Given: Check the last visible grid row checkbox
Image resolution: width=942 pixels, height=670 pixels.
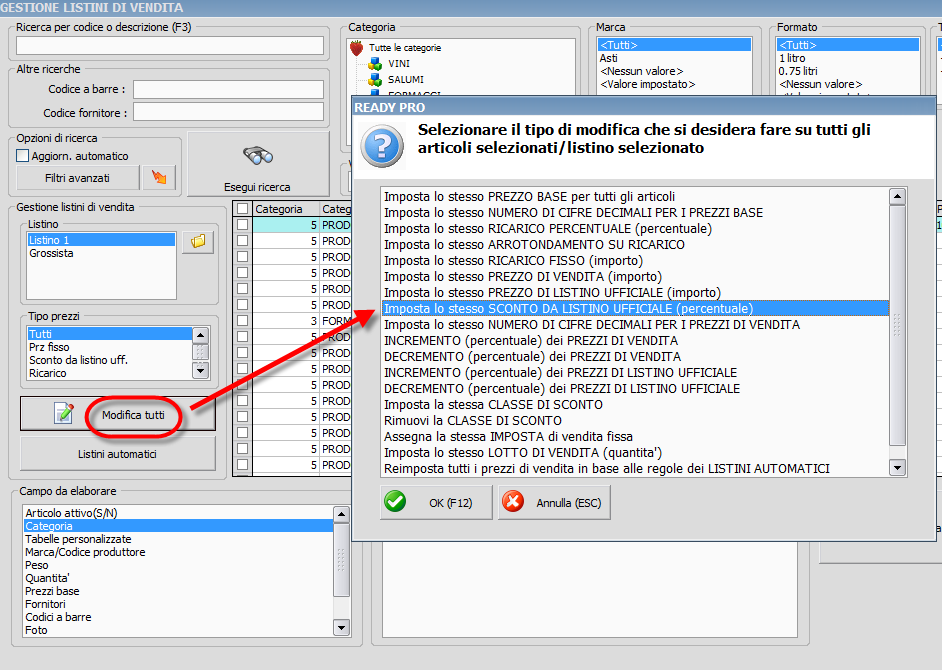Looking at the screenshot, I should 242,464.
